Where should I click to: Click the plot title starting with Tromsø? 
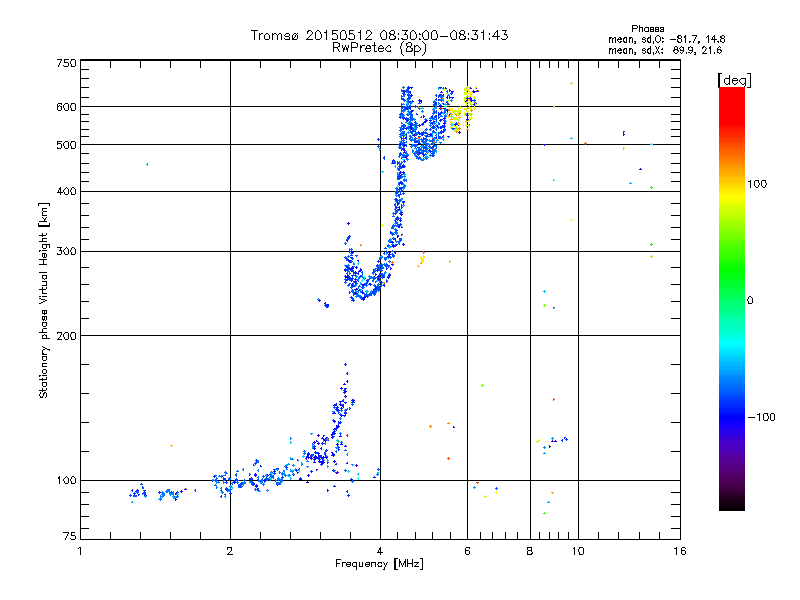click(x=380, y=35)
